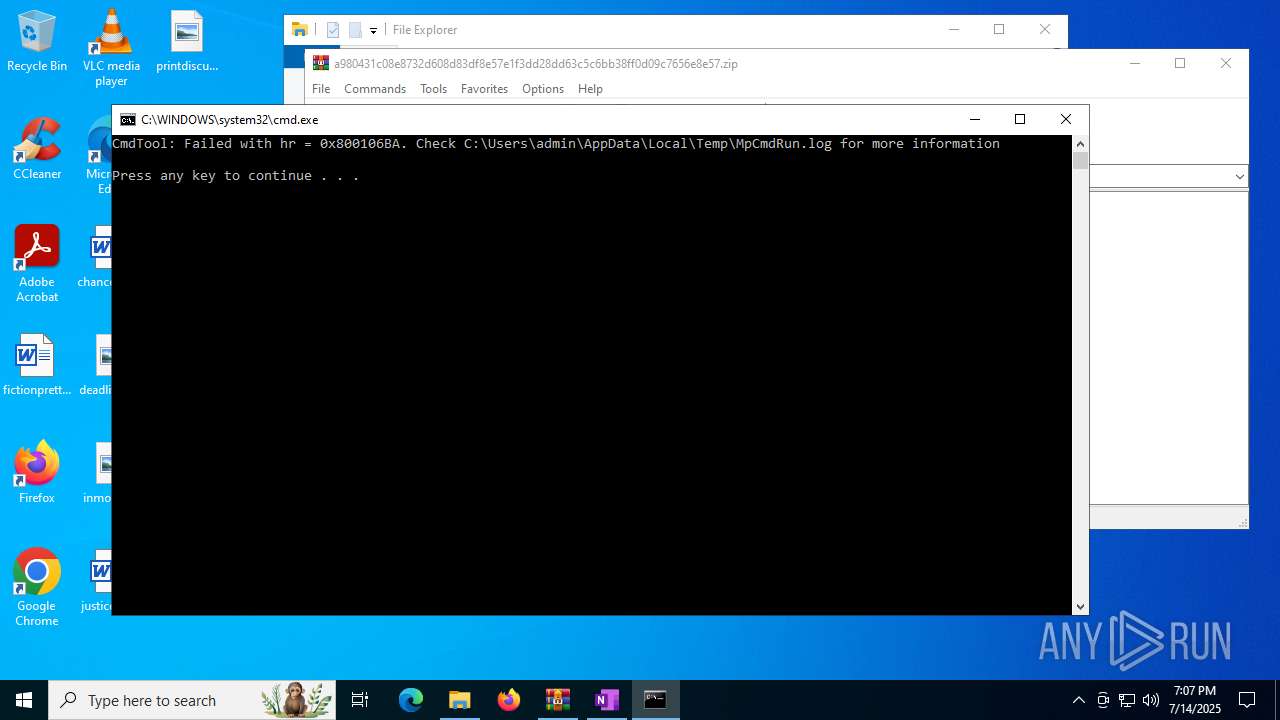Click the taskbar search box
1280x720 pixels.
click(x=192, y=700)
